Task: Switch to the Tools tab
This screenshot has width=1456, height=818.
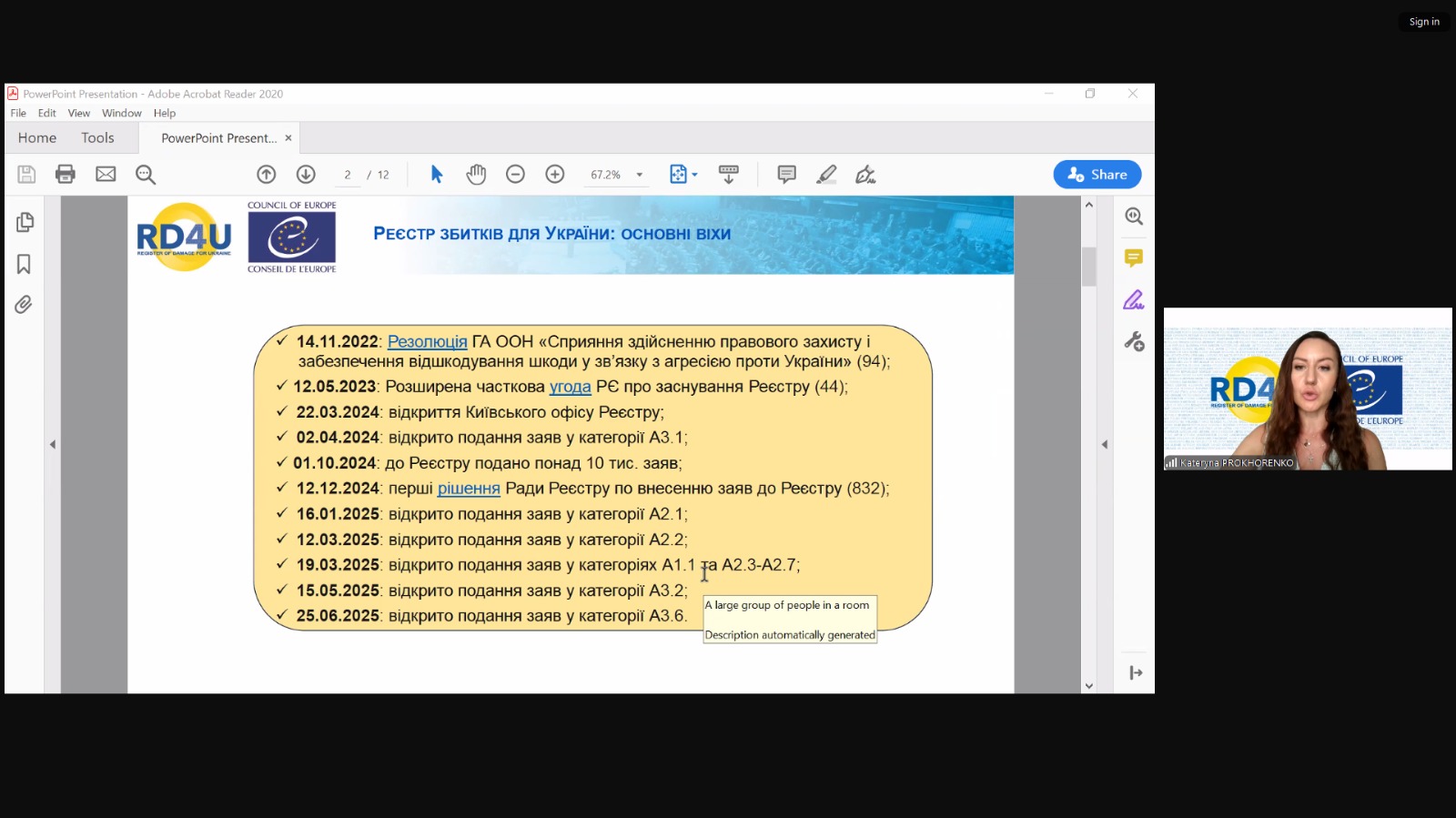Action: 97,138
